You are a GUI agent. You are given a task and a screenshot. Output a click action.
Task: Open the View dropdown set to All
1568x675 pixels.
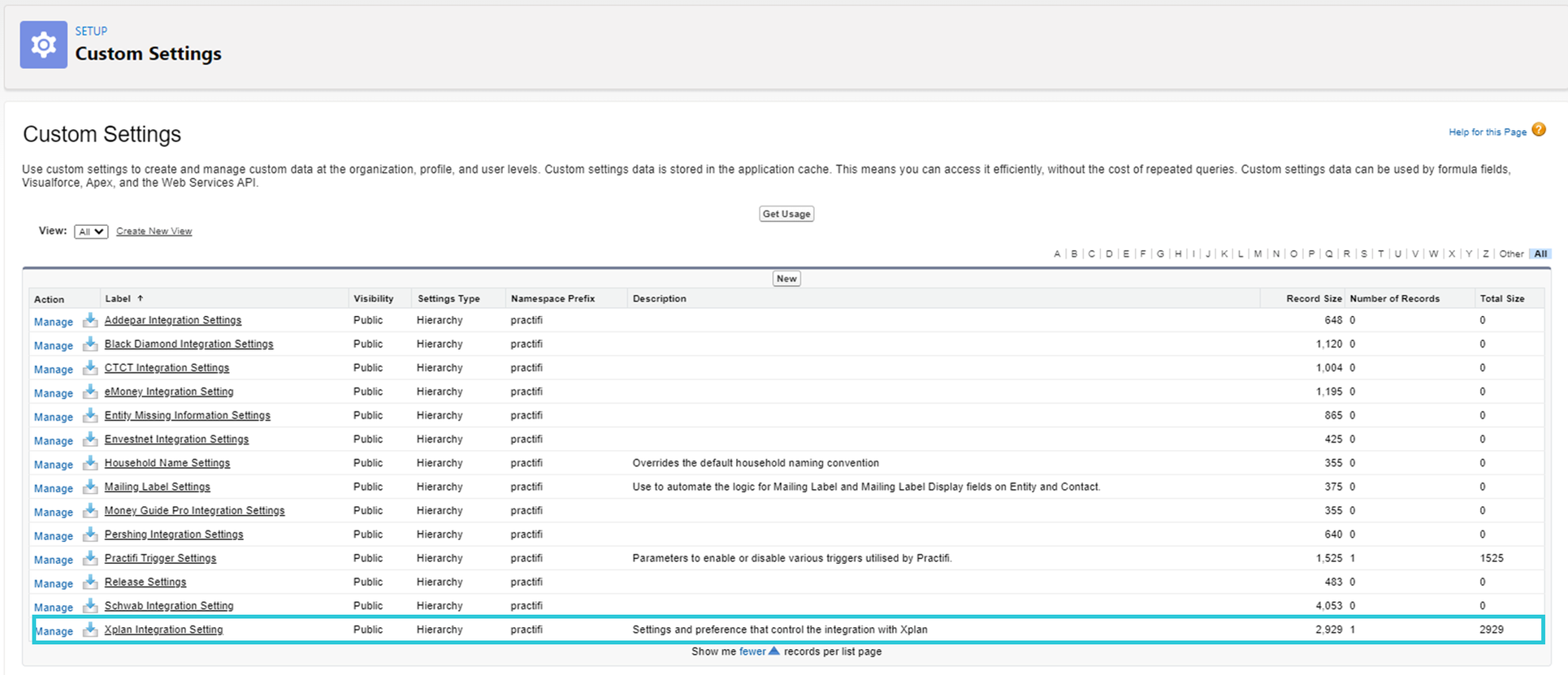click(91, 231)
